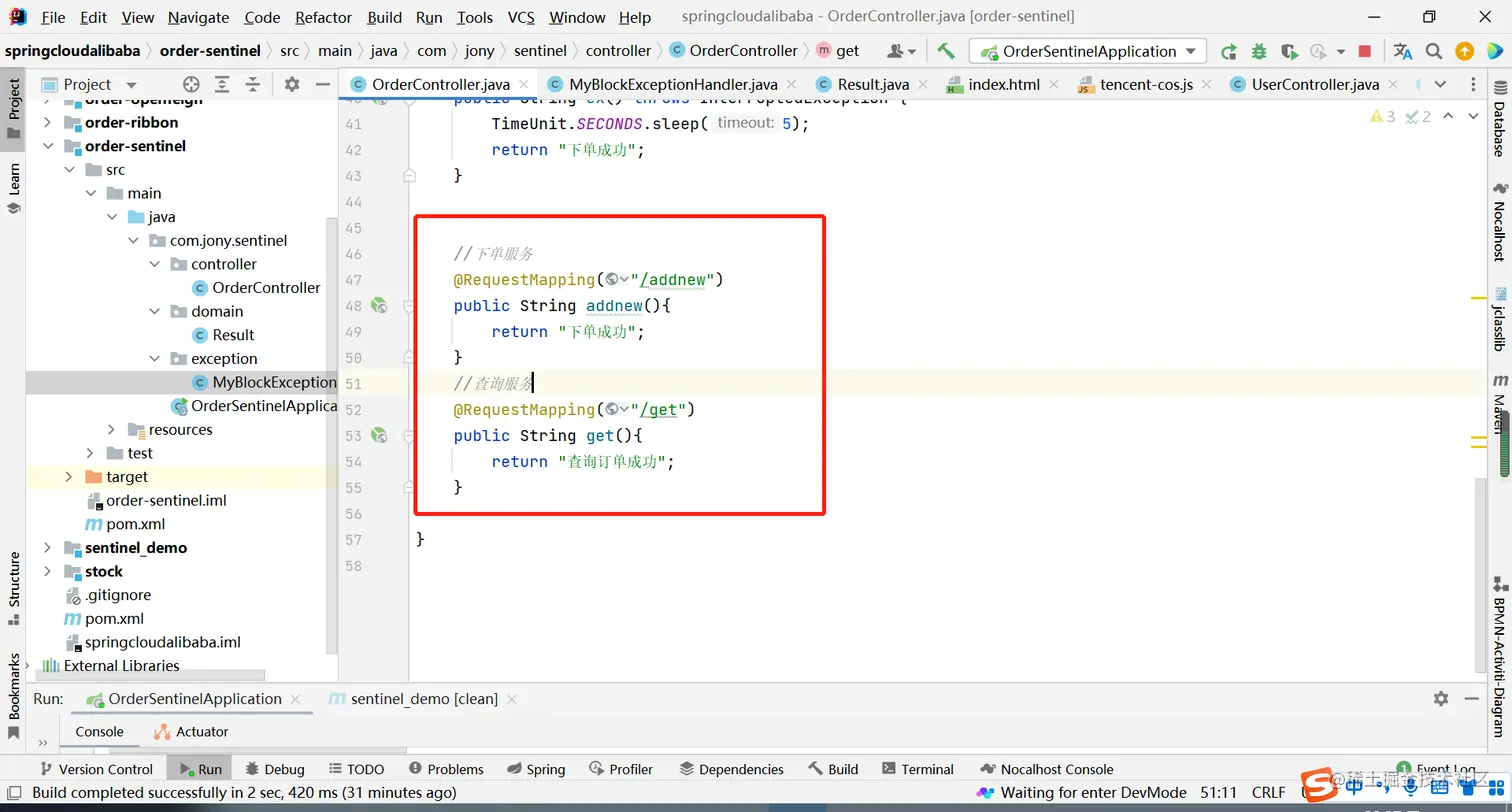
Task: Click the 51:11 caret position indicator
Action: coord(1218,792)
